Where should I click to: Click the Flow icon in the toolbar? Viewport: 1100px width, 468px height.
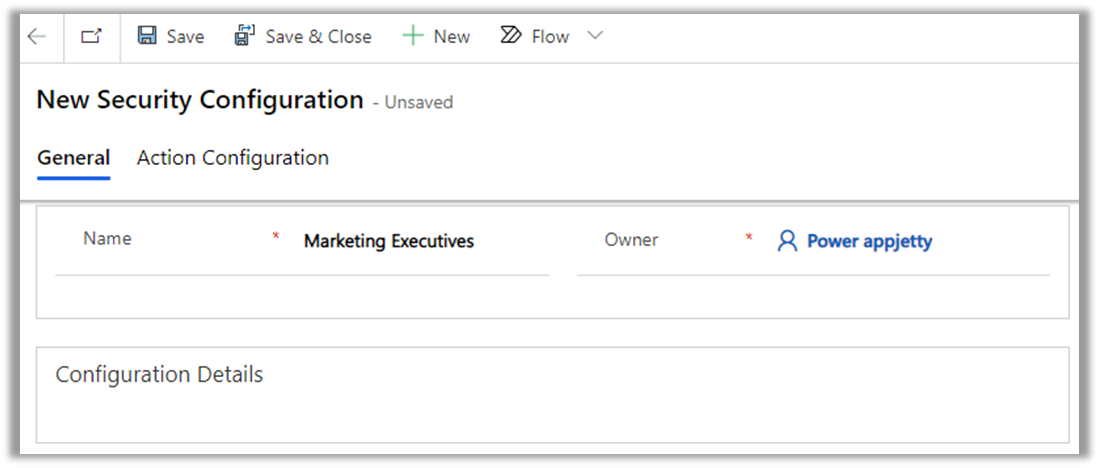[x=511, y=36]
